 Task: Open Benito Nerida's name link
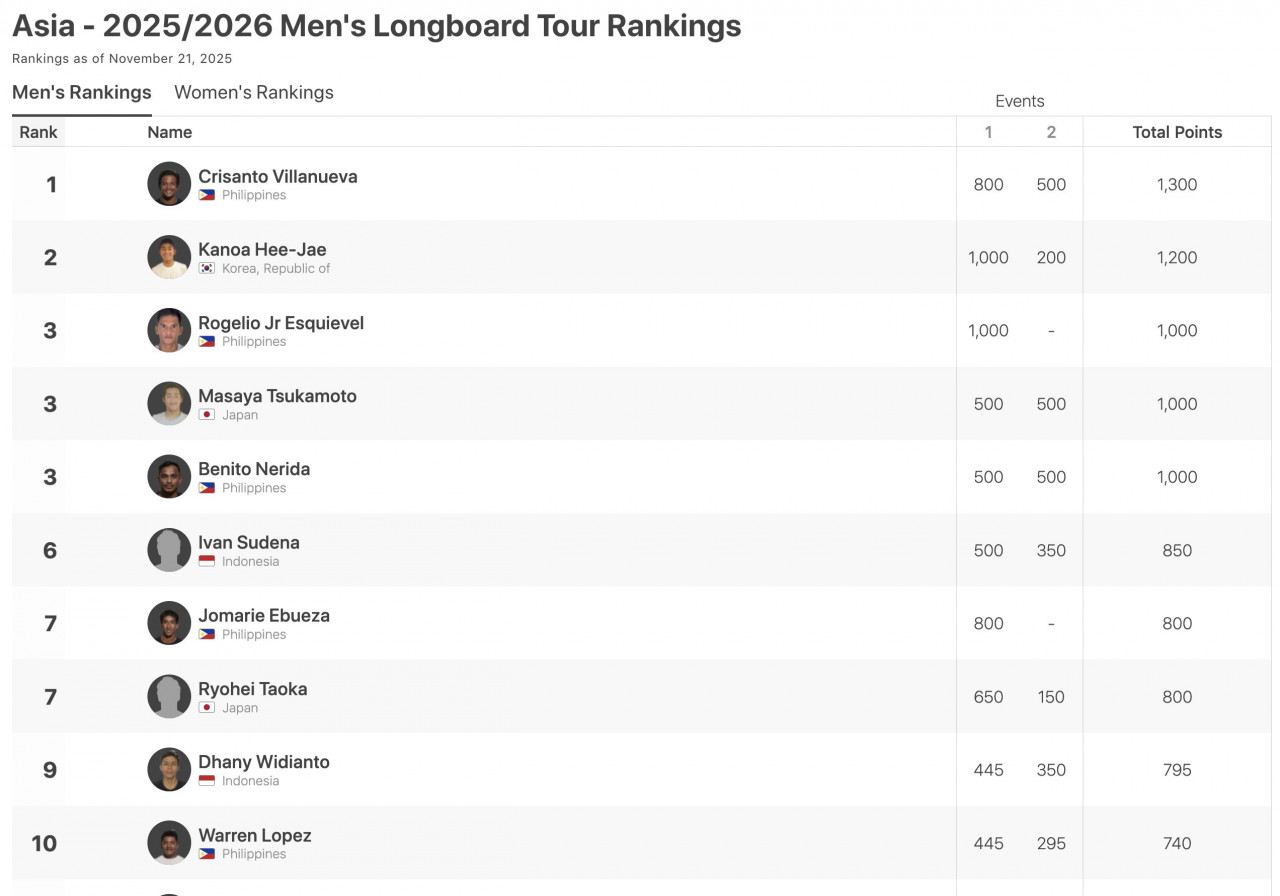(254, 469)
